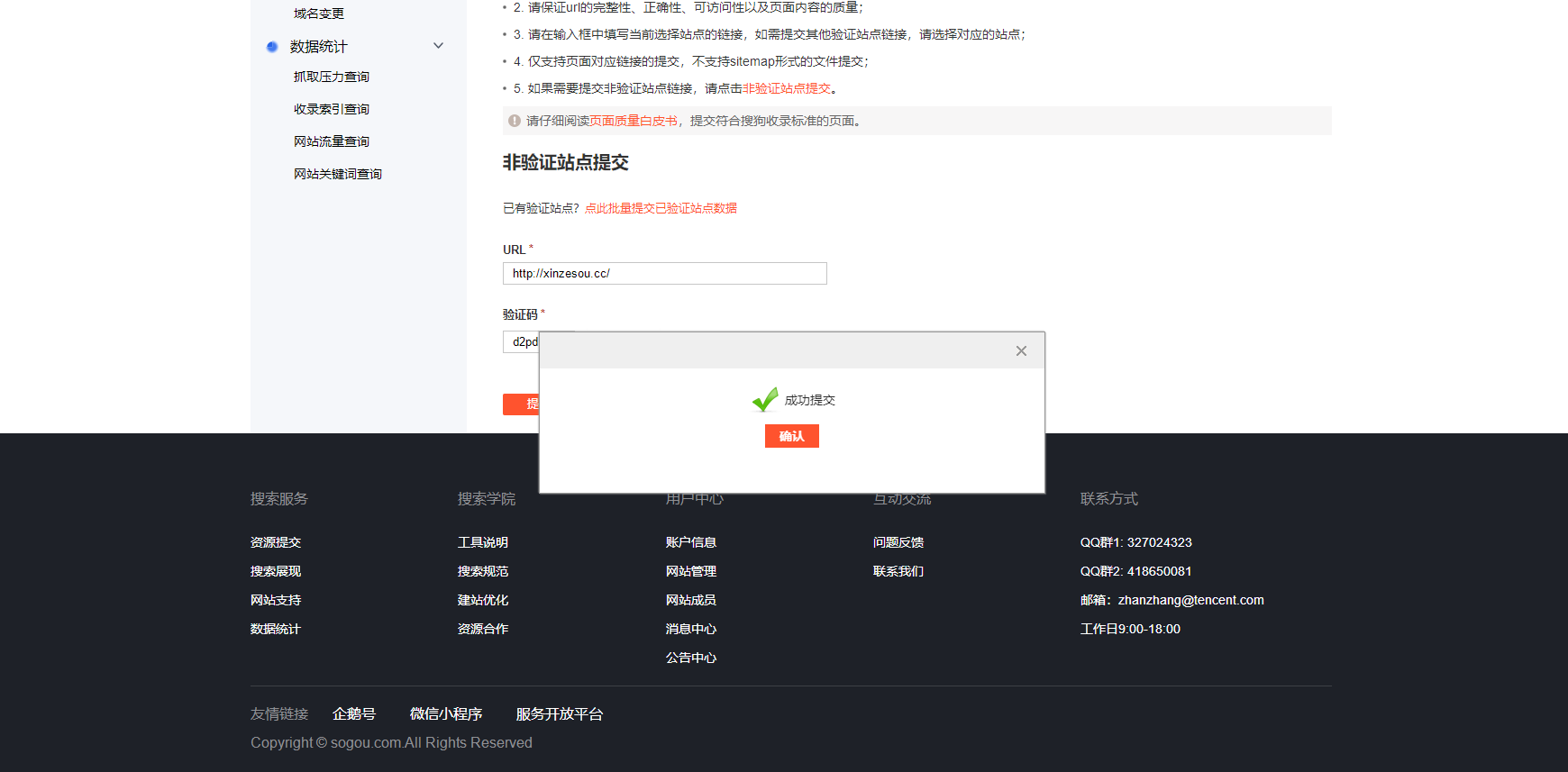Viewport: 1568px width, 772px height.
Task: Collapse the 数据统计 sidebar chevron
Action: tap(439, 46)
